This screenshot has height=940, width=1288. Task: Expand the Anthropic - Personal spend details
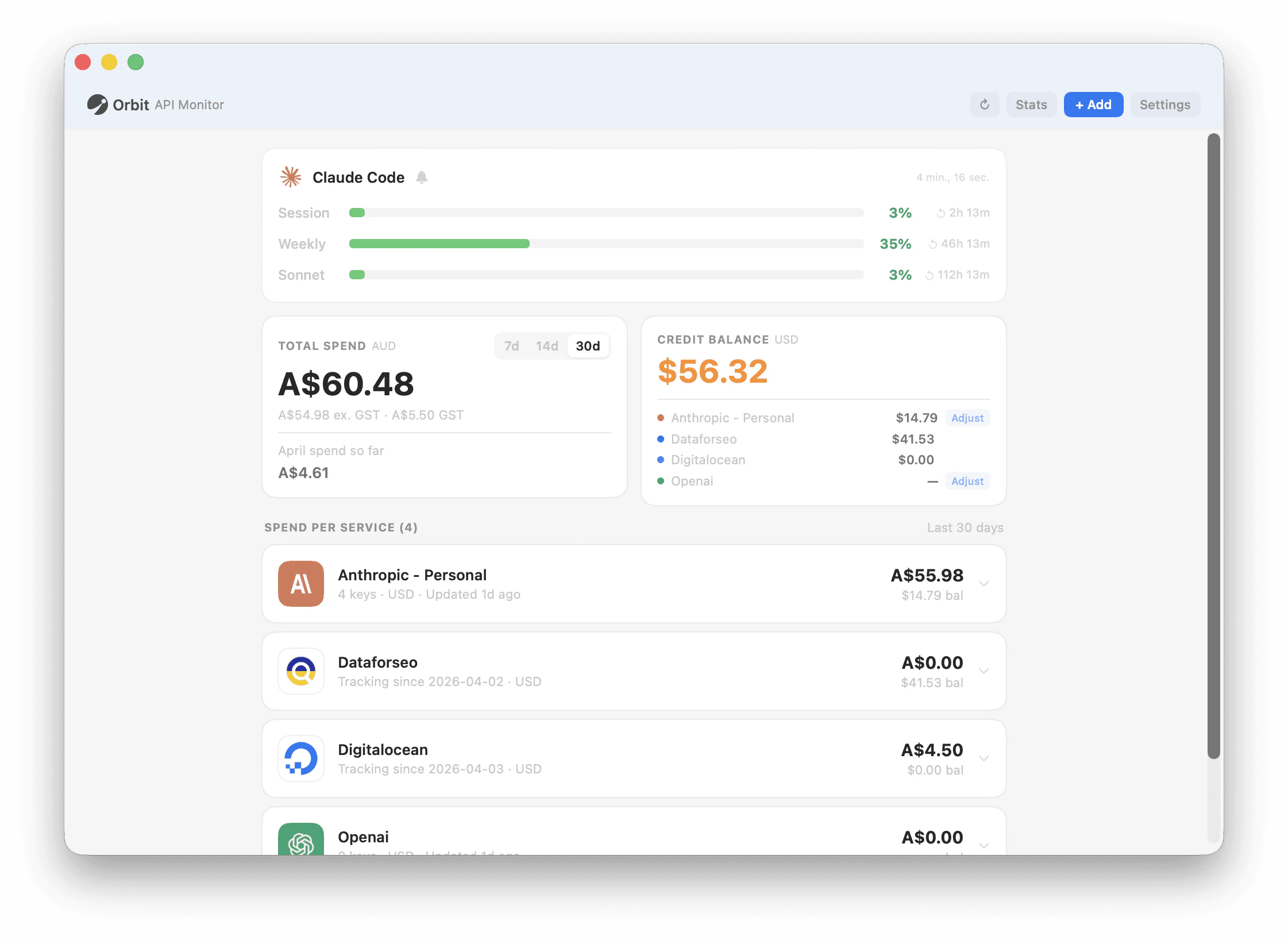[984, 584]
